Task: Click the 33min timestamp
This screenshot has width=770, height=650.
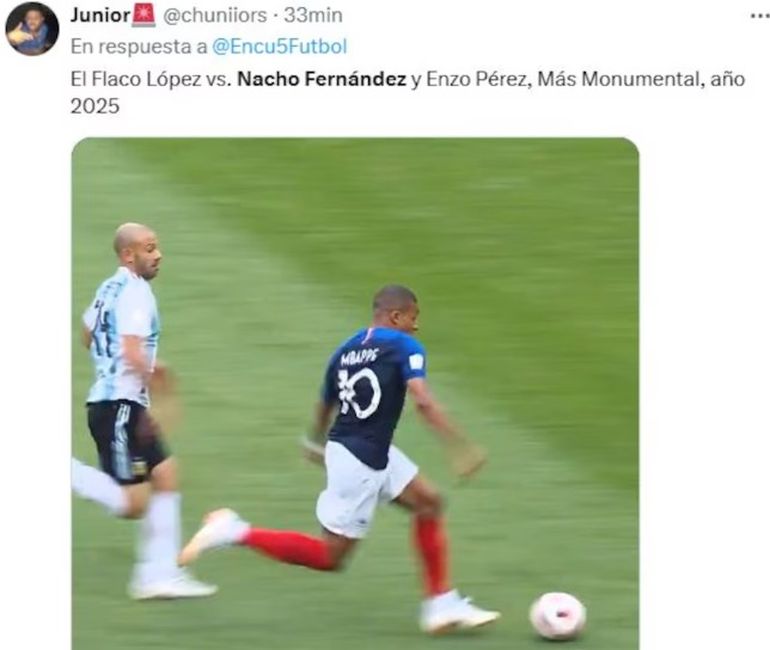Action: click(313, 16)
